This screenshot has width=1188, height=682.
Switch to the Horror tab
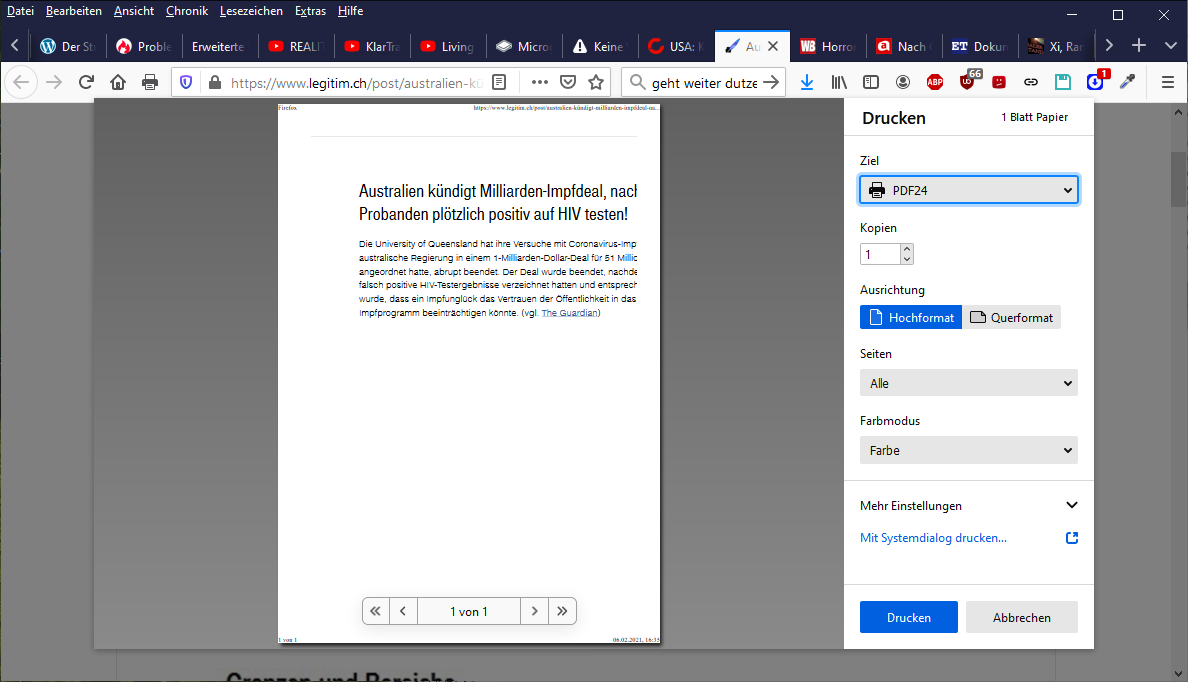tap(827, 46)
